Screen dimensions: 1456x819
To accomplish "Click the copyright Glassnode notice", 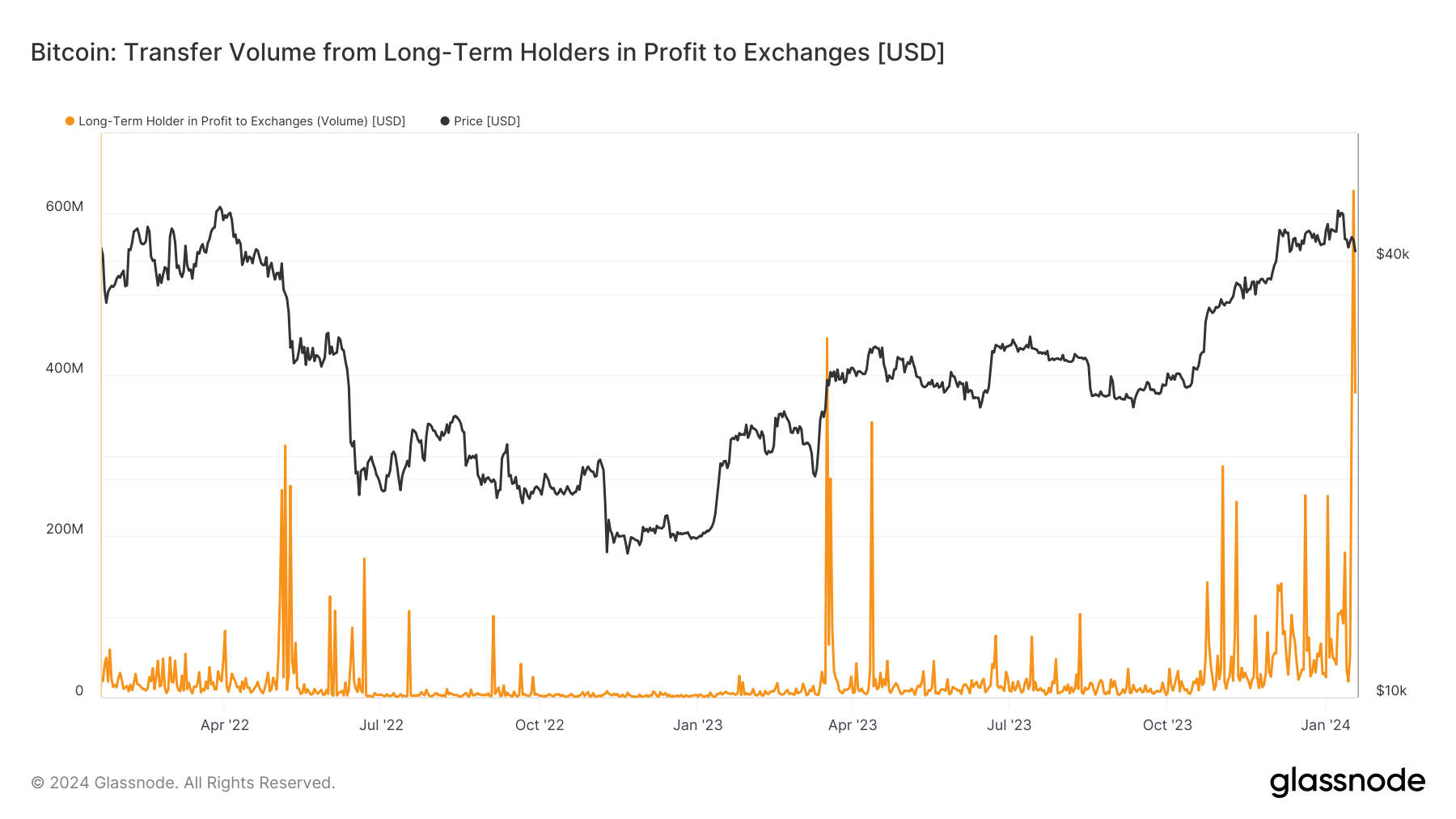I will (x=183, y=783).
